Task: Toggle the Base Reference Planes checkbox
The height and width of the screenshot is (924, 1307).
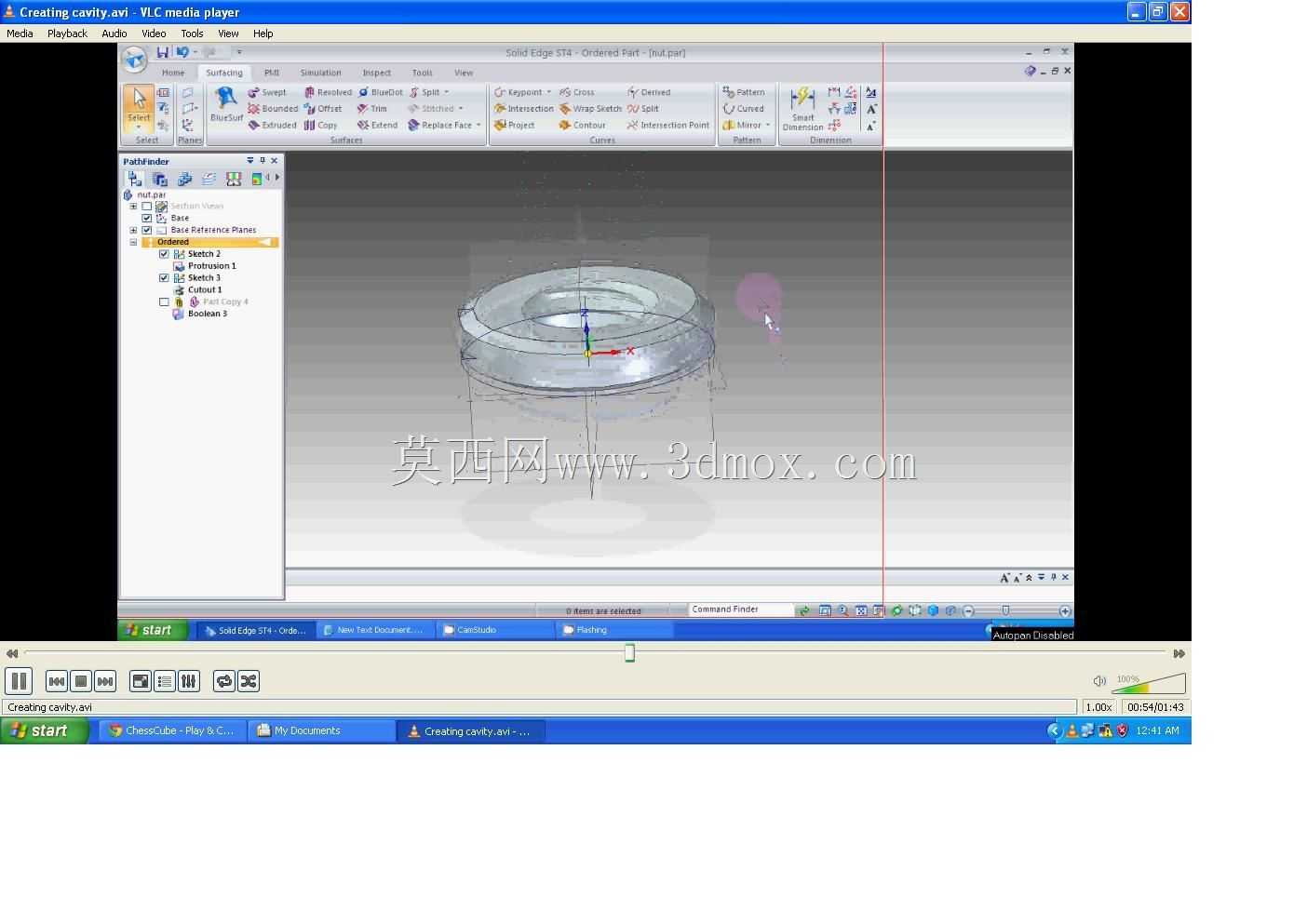Action: click(147, 230)
